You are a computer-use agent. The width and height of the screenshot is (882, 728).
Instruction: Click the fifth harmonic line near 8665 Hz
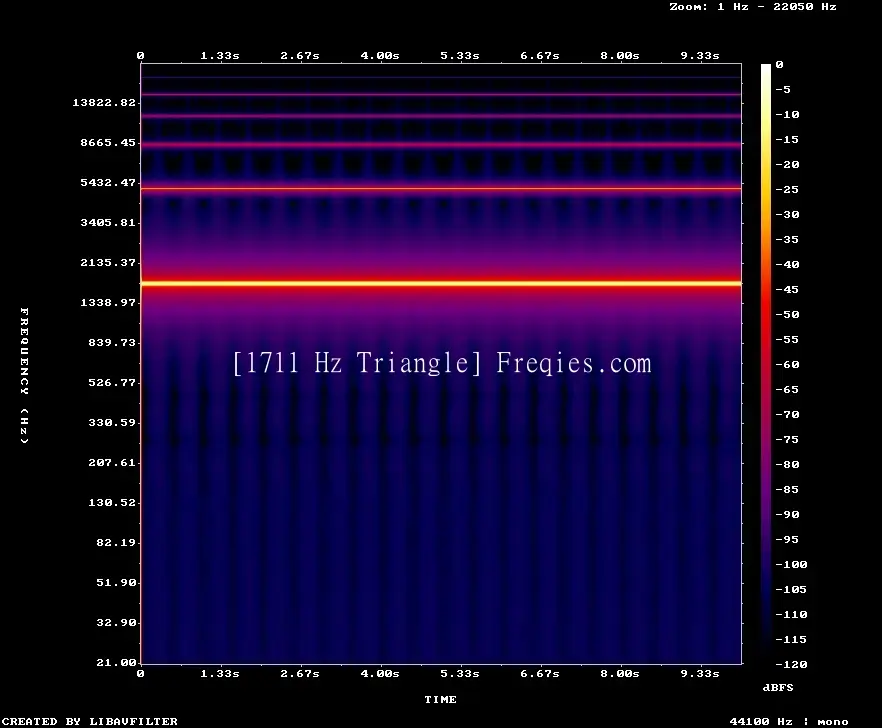(x=441, y=145)
